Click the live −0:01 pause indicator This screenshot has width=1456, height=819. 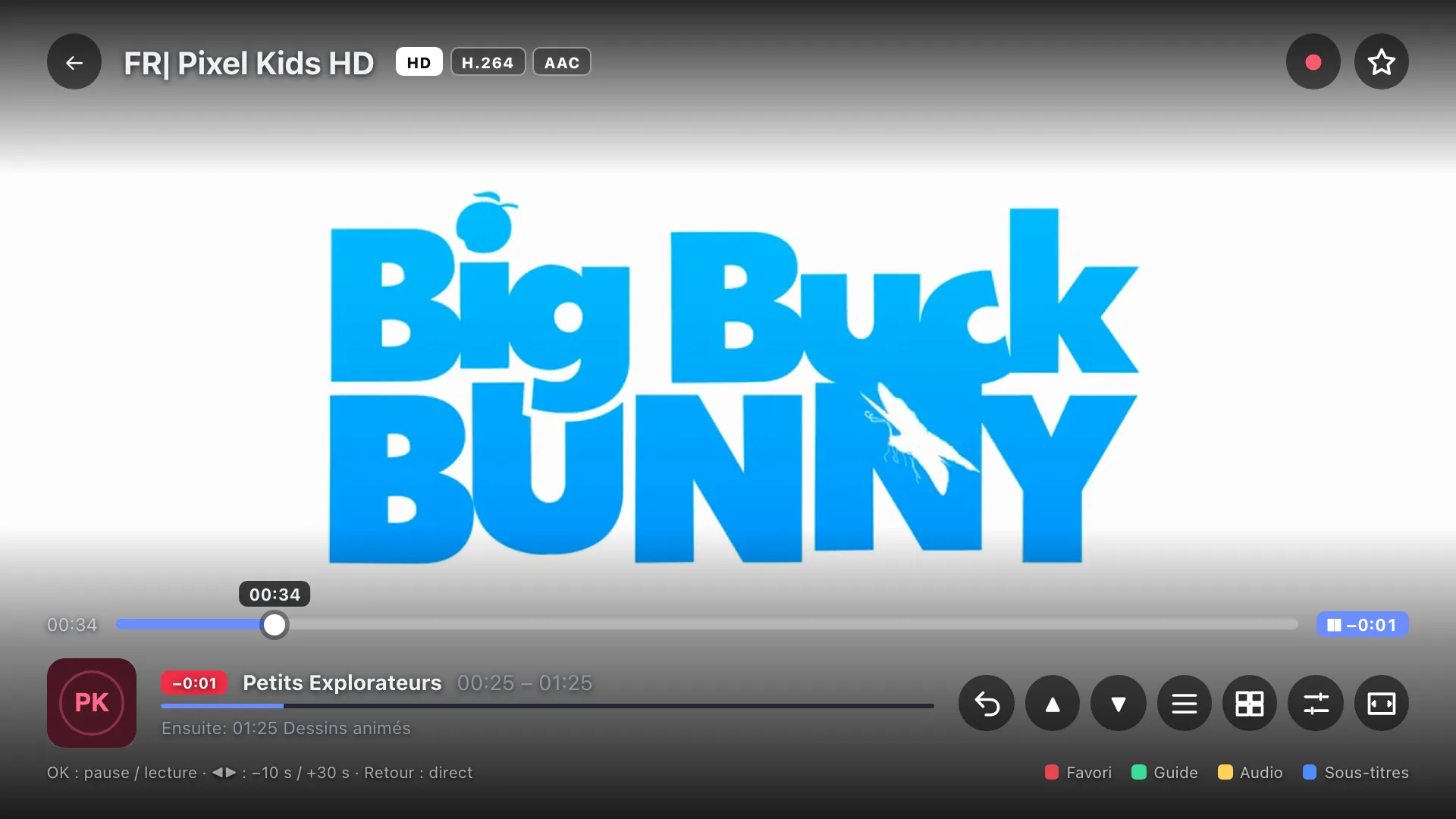[1363, 625]
